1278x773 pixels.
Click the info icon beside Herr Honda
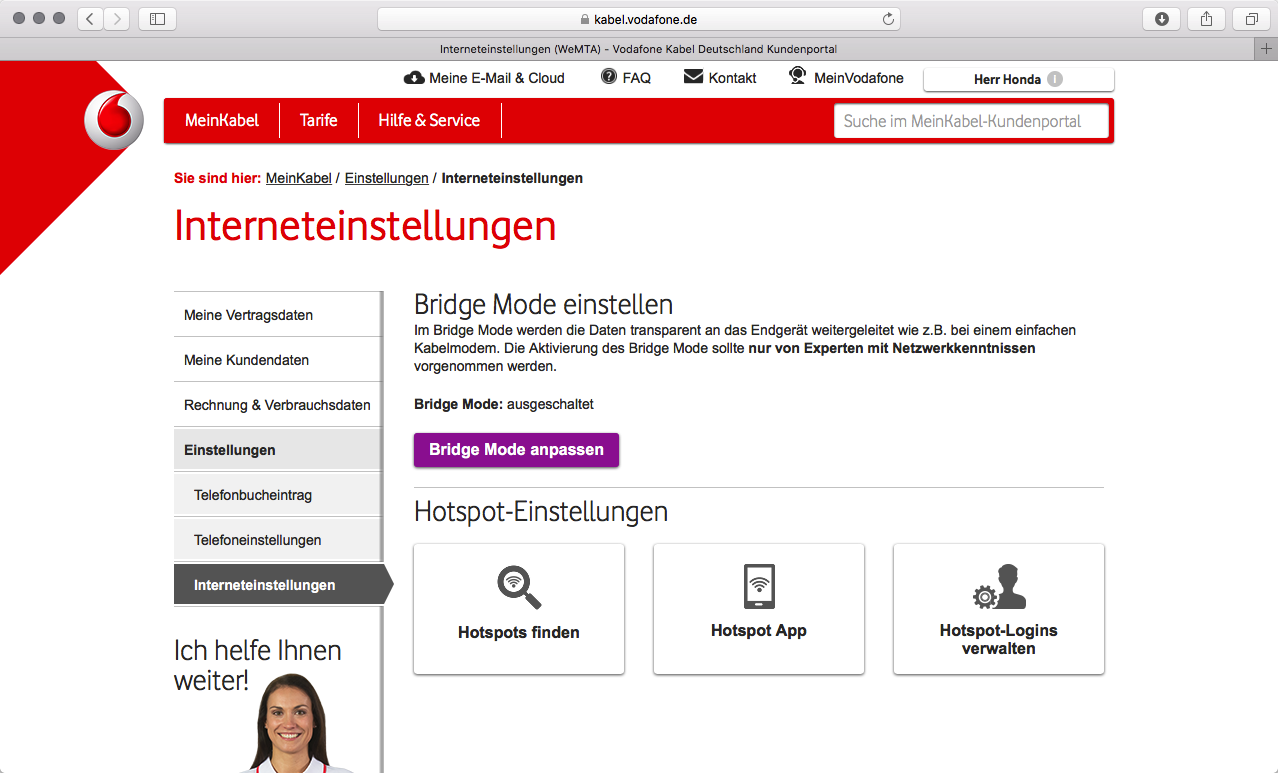pyautogui.click(x=1055, y=79)
